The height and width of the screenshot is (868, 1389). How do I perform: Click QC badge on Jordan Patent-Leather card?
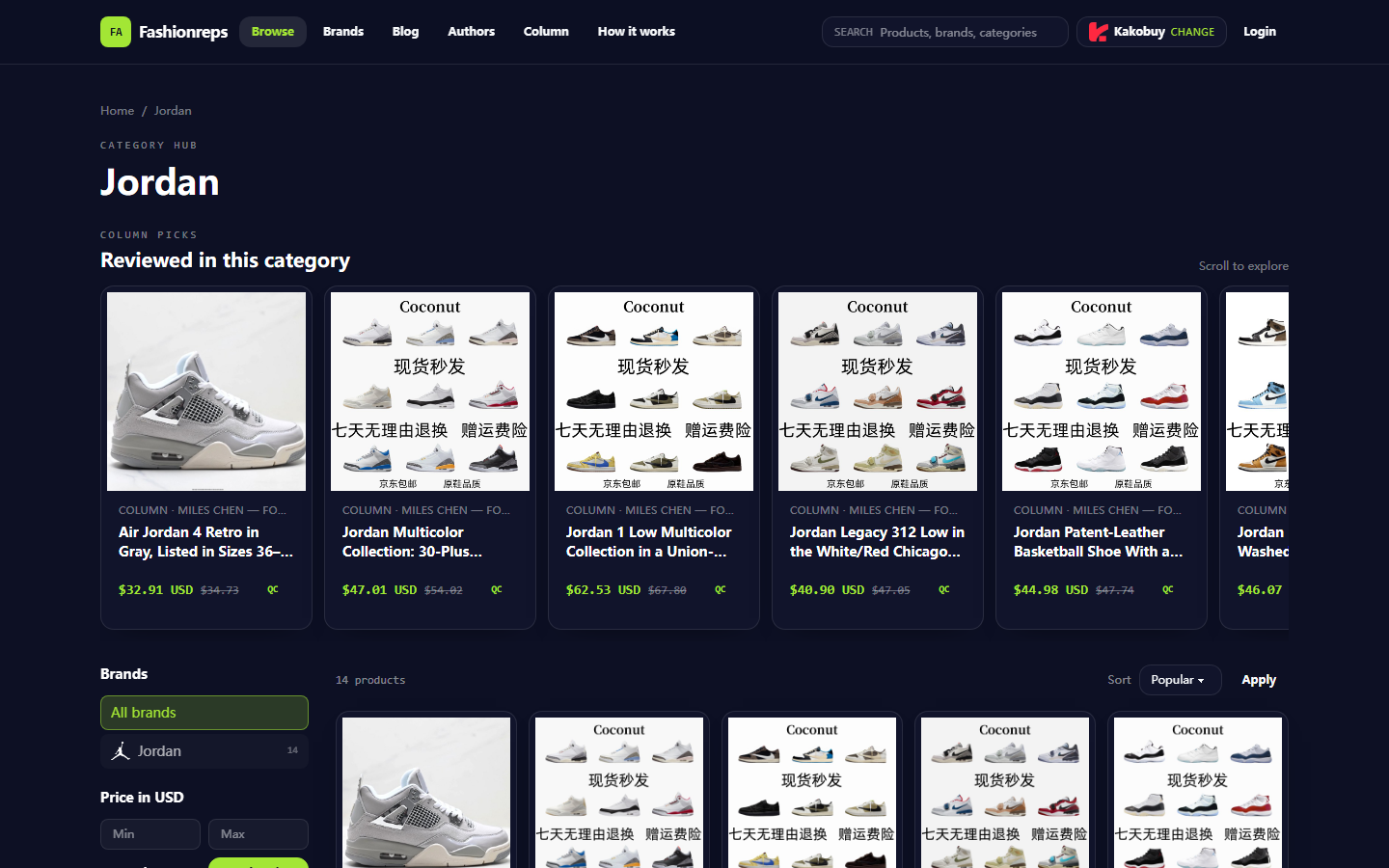pyautogui.click(x=1168, y=589)
